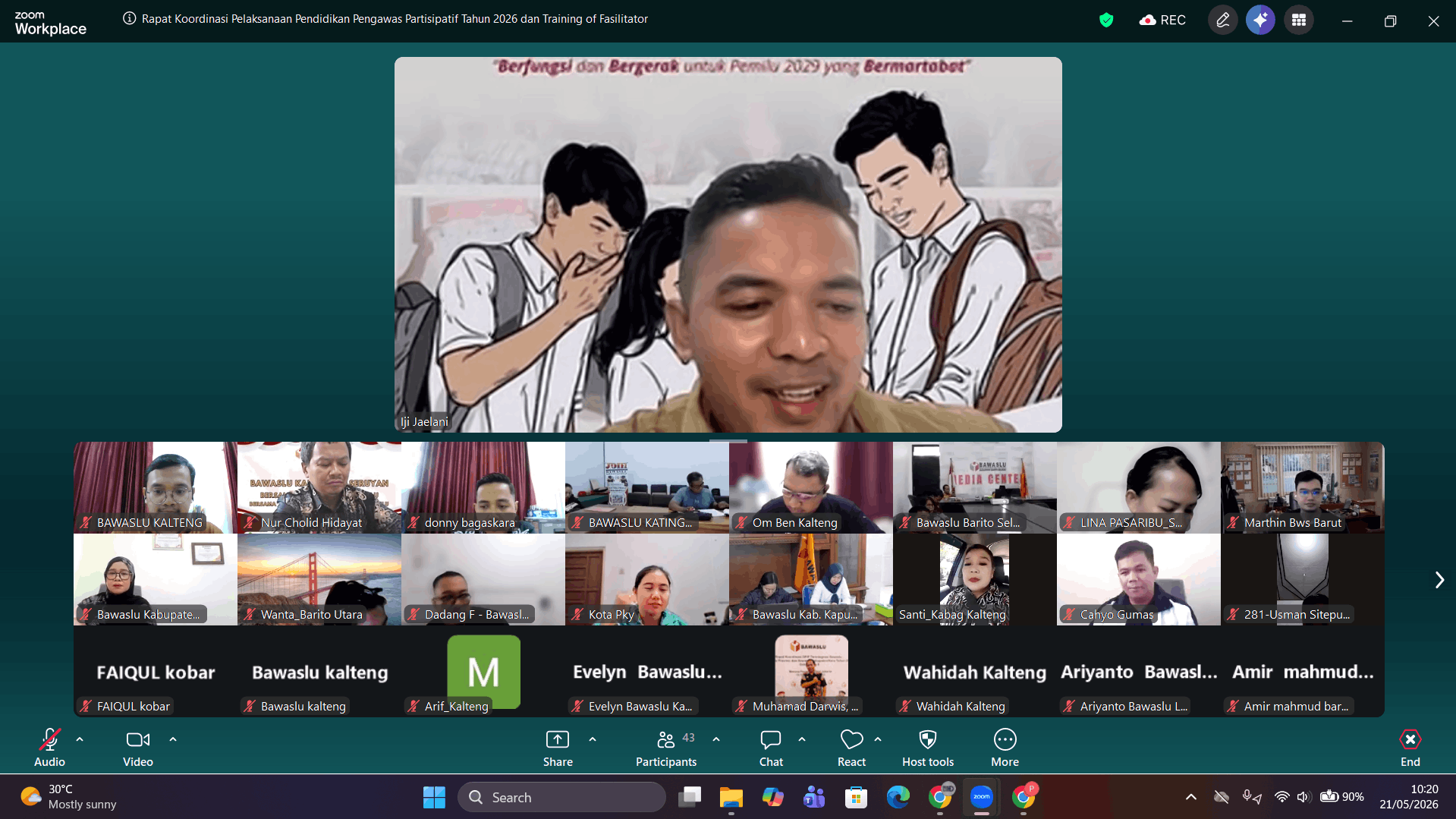Screen dimensions: 1456x819
Task: Click the green encryption shield icon
Action: (x=1106, y=20)
